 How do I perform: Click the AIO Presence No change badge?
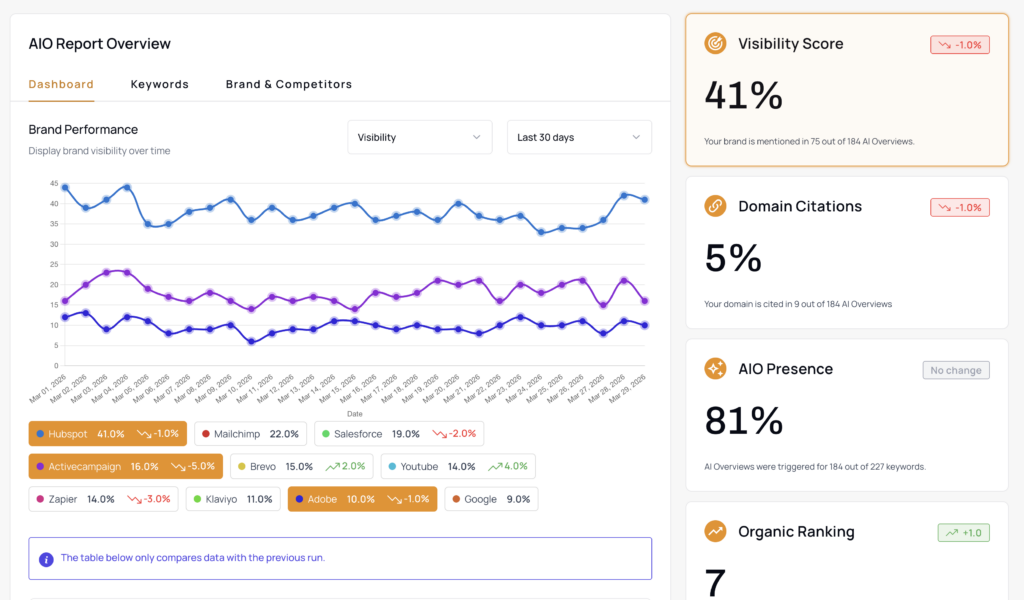click(x=955, y=370)
